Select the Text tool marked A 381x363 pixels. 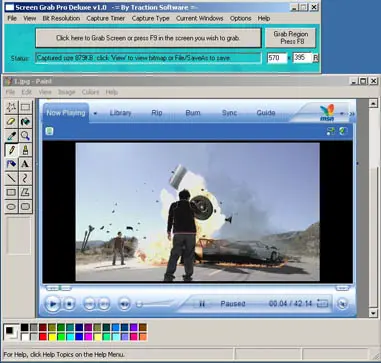26,164
